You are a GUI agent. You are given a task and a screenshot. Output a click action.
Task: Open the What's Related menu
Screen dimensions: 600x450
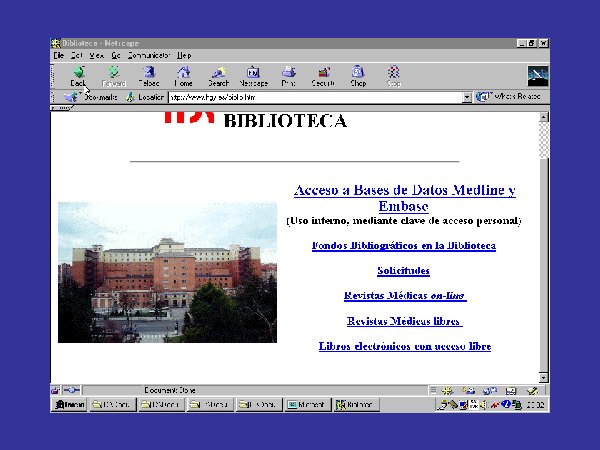coord(509,97)
